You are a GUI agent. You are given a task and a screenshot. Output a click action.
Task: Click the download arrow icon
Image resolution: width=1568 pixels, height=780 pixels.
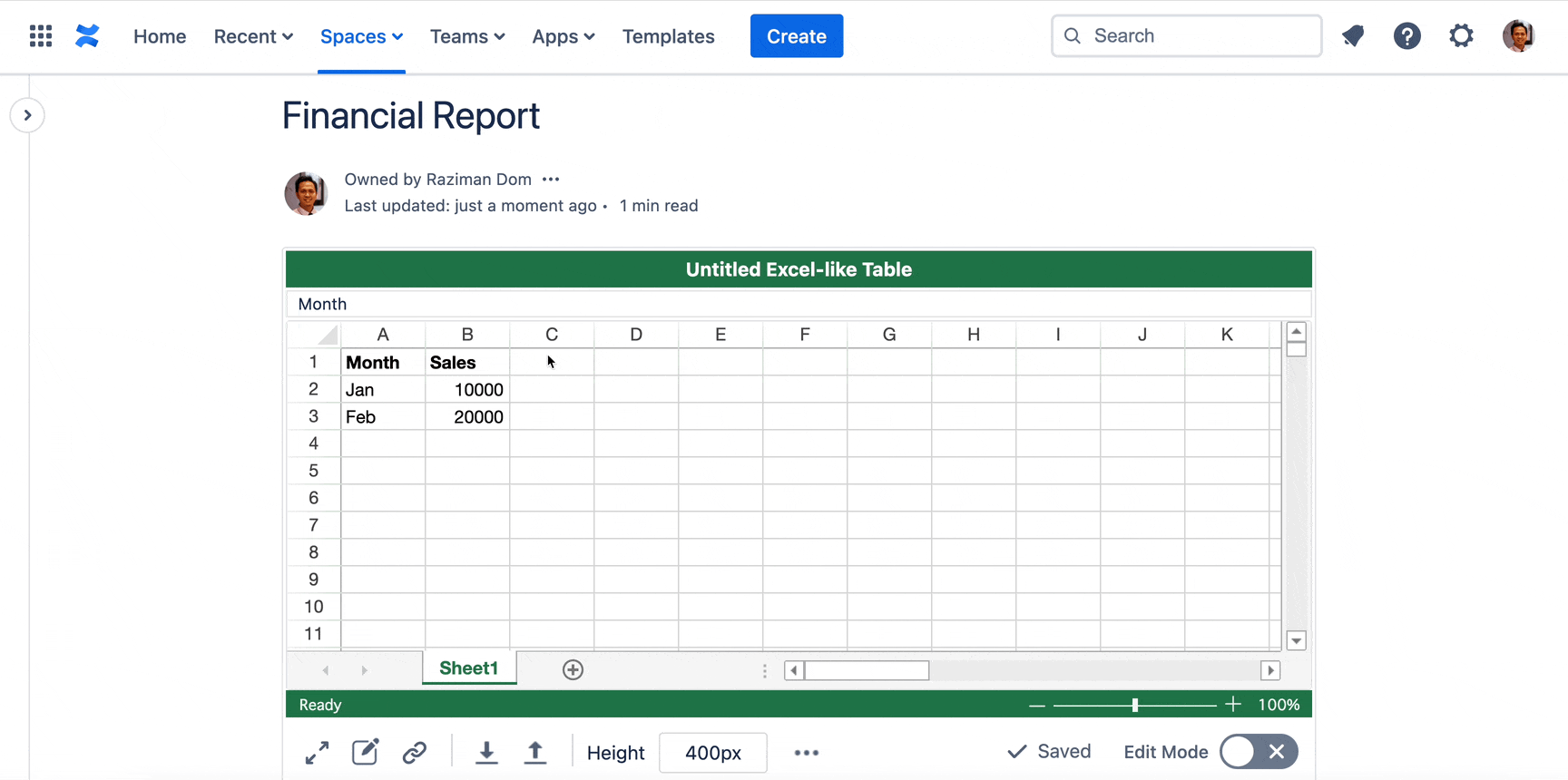pyautogui.click(x=486, y=752)
